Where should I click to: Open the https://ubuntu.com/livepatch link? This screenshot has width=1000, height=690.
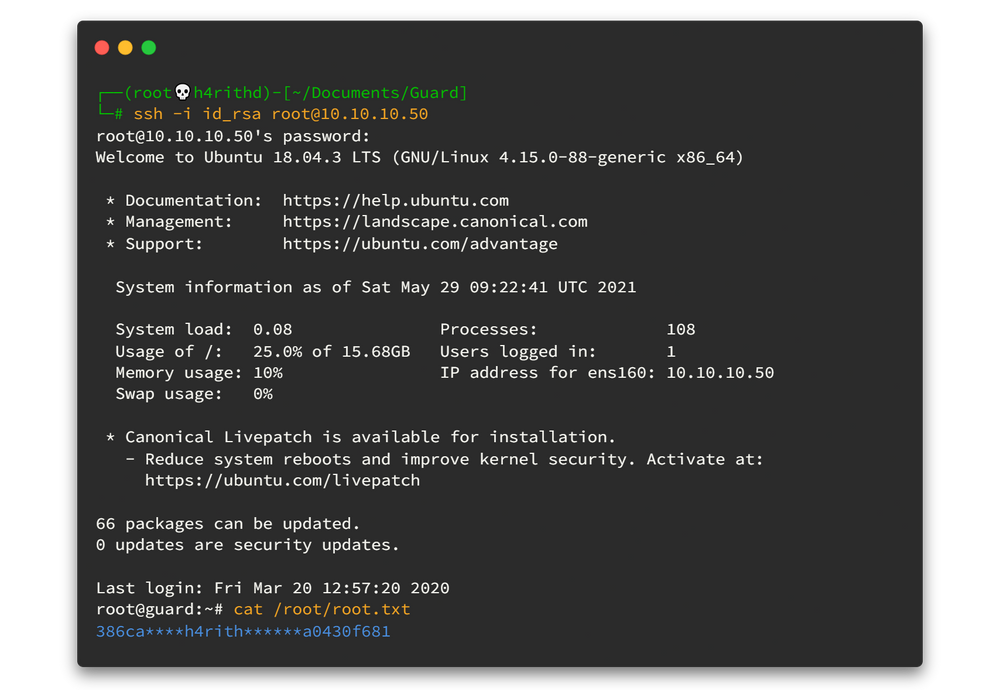[x=282, y=480]
